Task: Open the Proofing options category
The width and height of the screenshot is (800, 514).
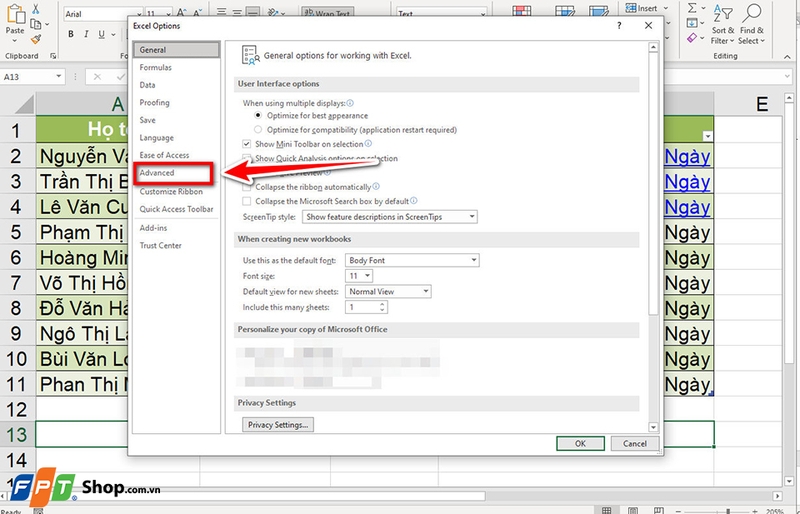Action: (x=155, y=103)
